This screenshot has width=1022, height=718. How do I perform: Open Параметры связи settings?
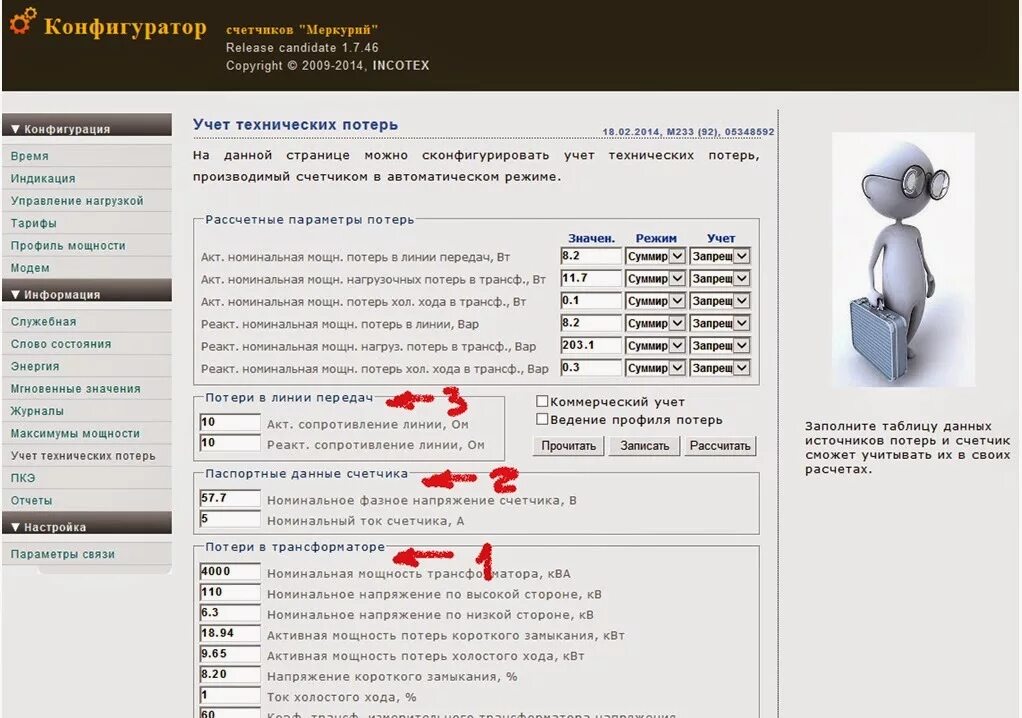[87, 554]
